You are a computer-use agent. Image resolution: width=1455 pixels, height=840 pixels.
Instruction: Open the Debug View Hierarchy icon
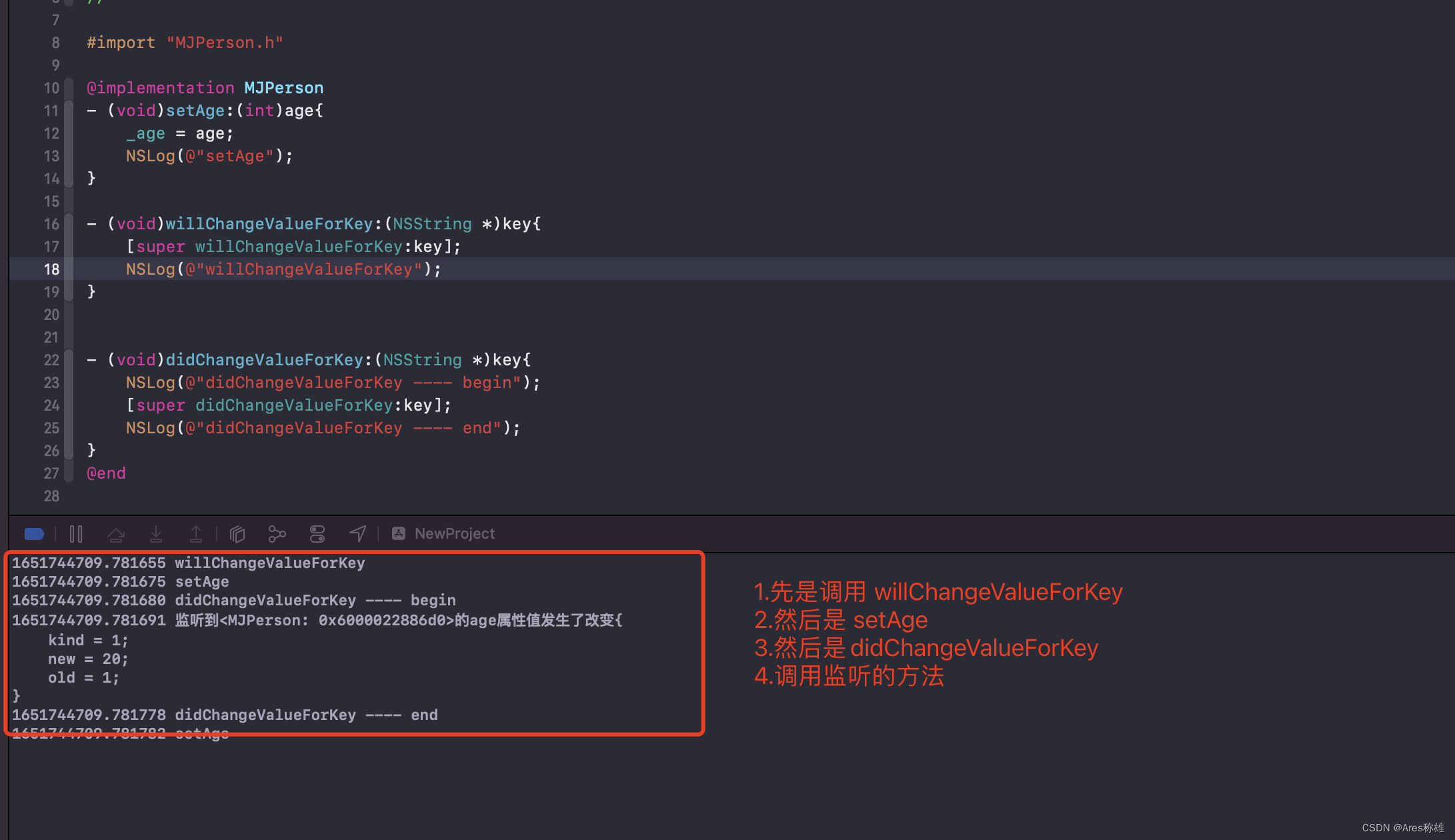[x=237, y=534]
